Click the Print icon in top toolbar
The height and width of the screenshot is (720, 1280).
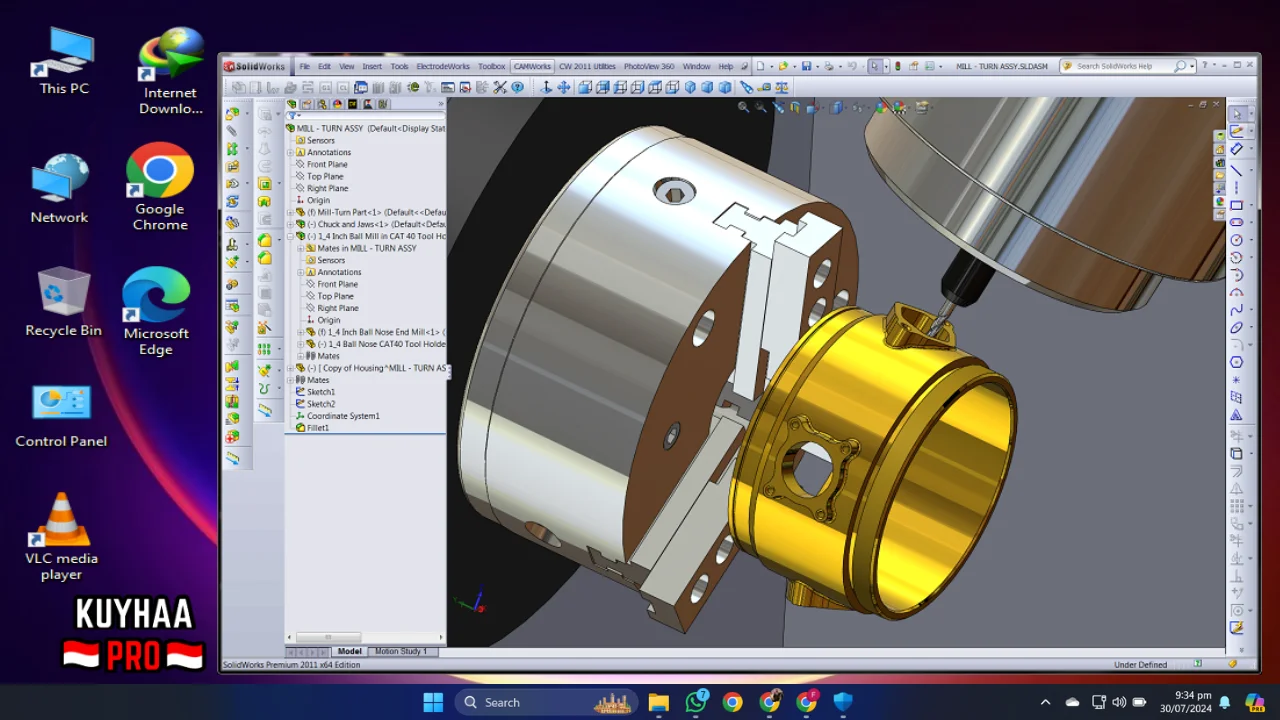click(x=828, y=66)
